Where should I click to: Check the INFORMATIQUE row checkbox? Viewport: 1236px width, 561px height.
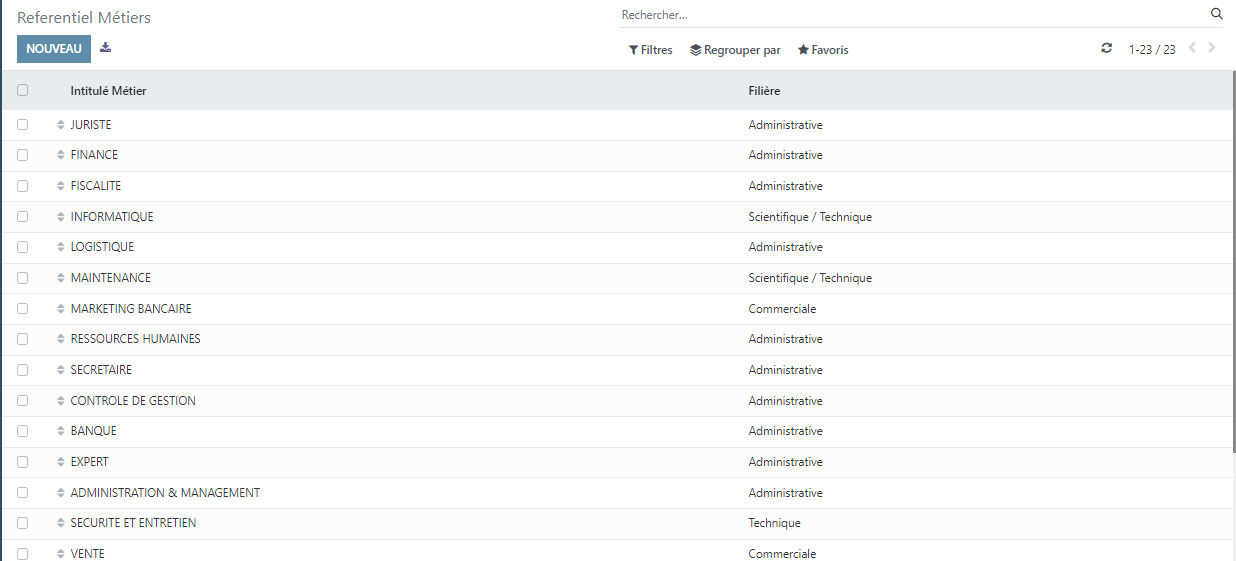(22, 217)
